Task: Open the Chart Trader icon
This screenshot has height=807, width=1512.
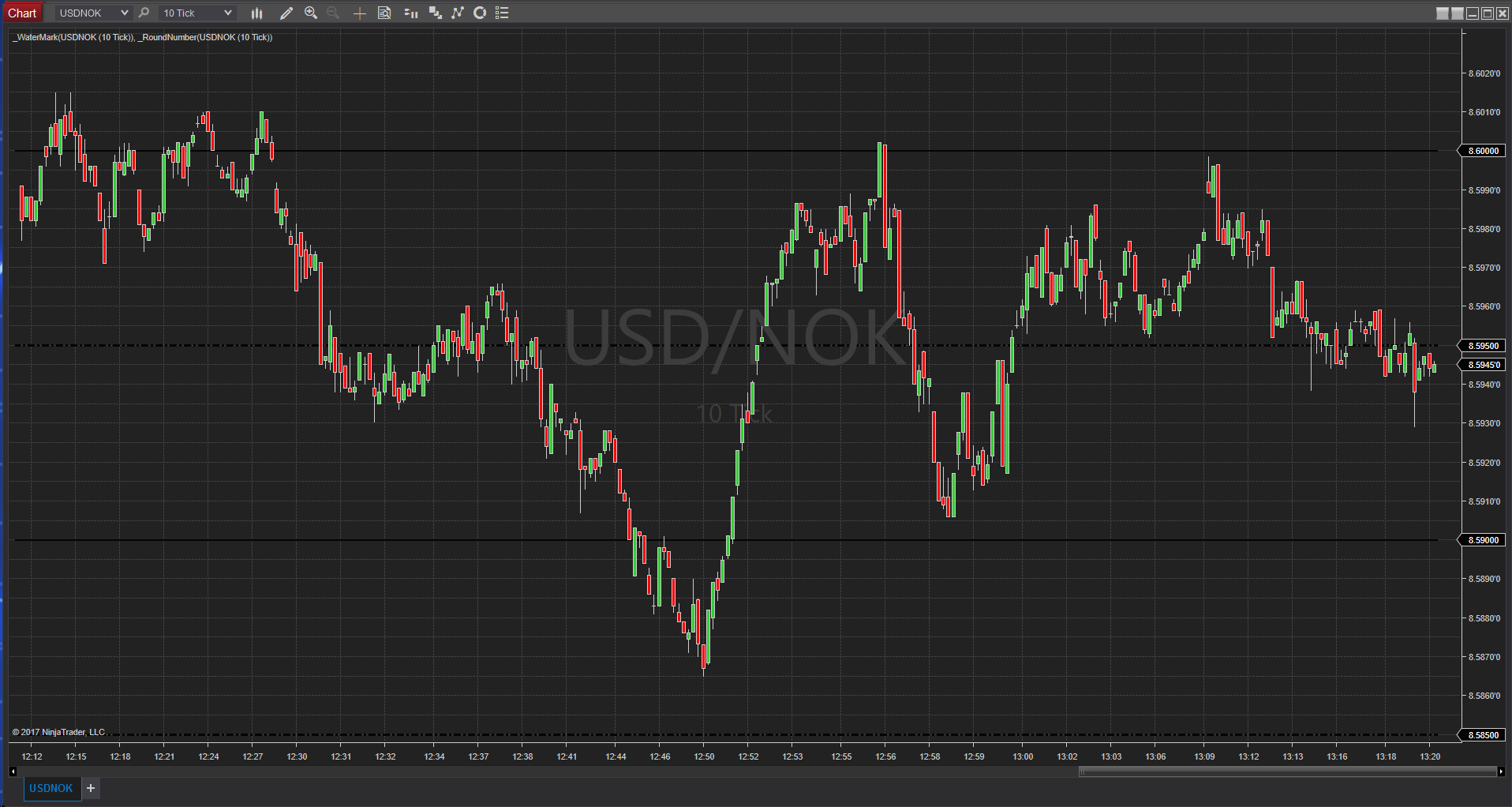Action: click(410, 13)
